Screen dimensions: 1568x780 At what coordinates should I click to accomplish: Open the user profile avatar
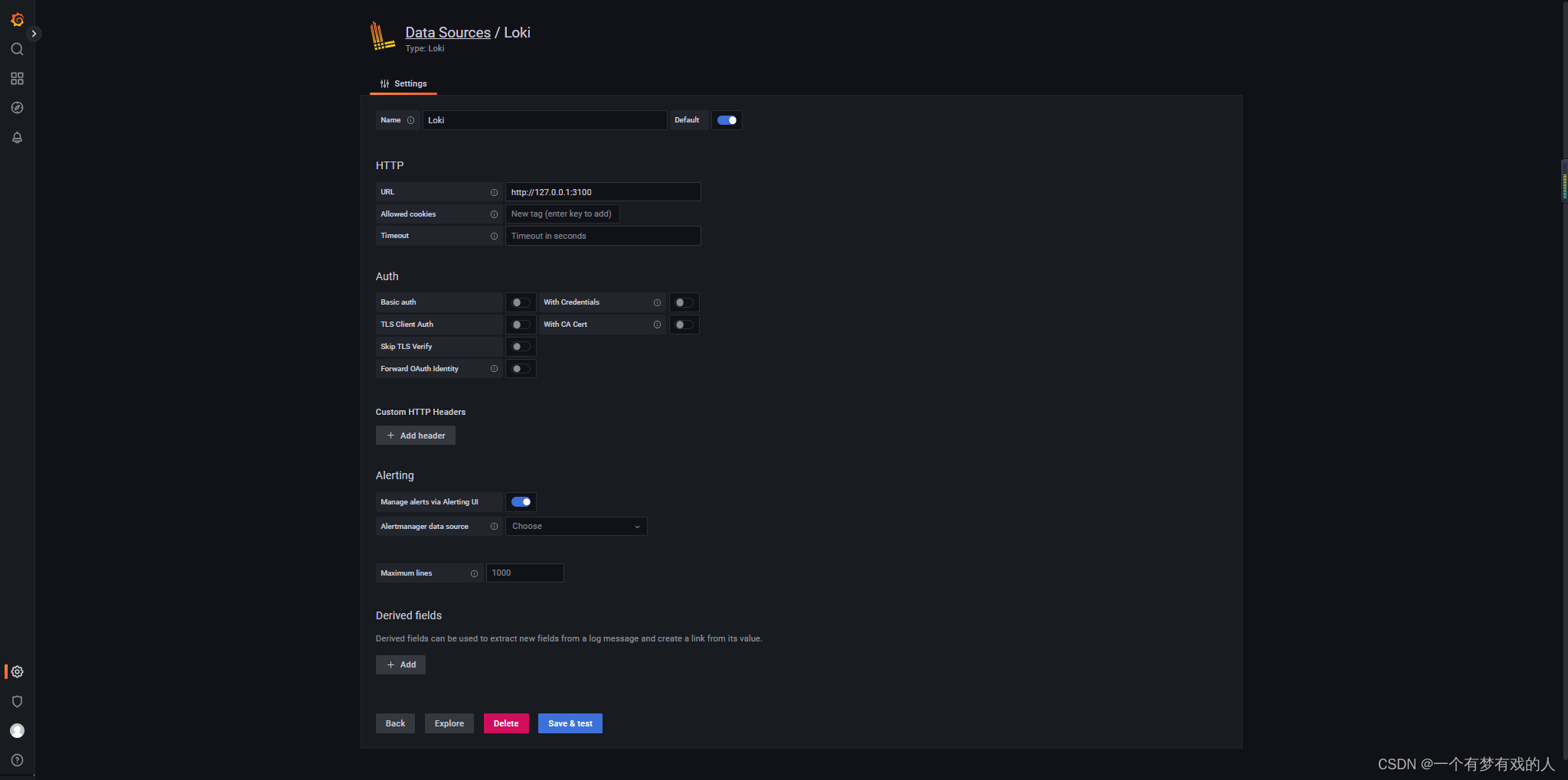pos(17,731)
